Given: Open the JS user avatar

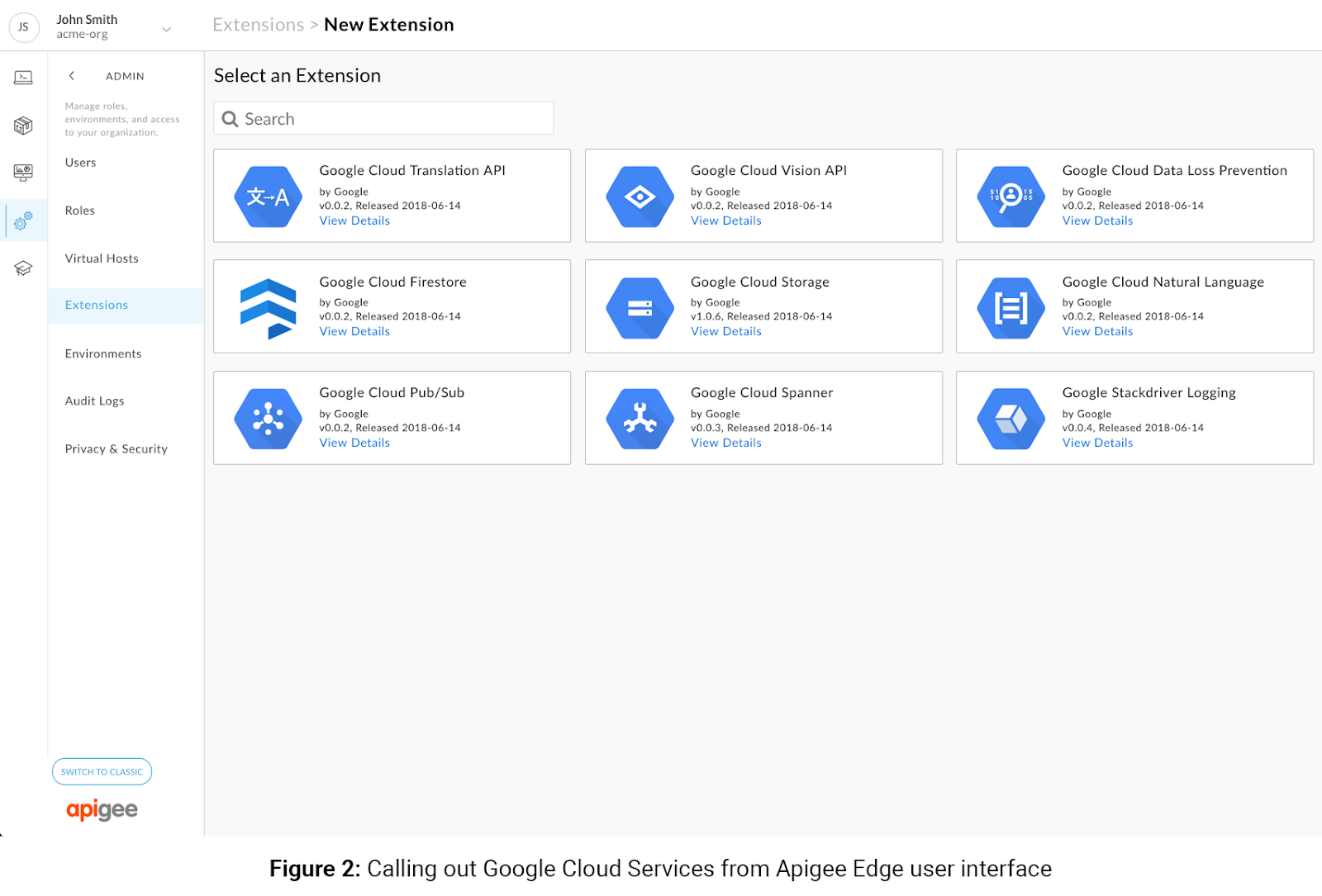Looking at the screenshot, I should [24, 26].
